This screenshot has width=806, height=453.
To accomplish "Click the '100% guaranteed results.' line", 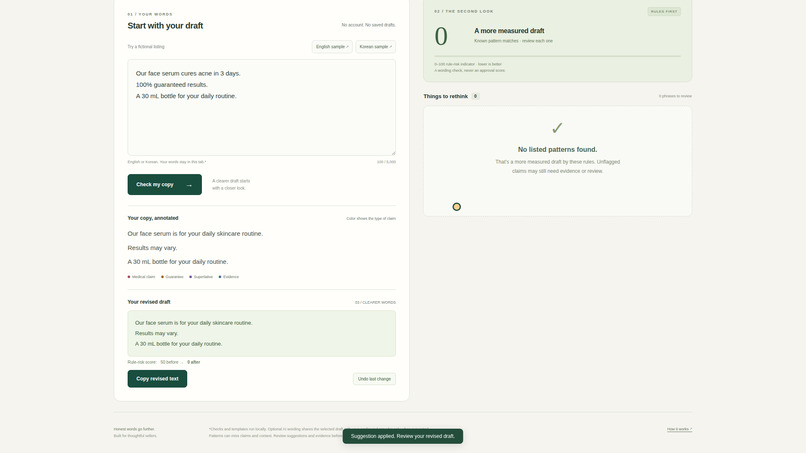I will point(172,85).
